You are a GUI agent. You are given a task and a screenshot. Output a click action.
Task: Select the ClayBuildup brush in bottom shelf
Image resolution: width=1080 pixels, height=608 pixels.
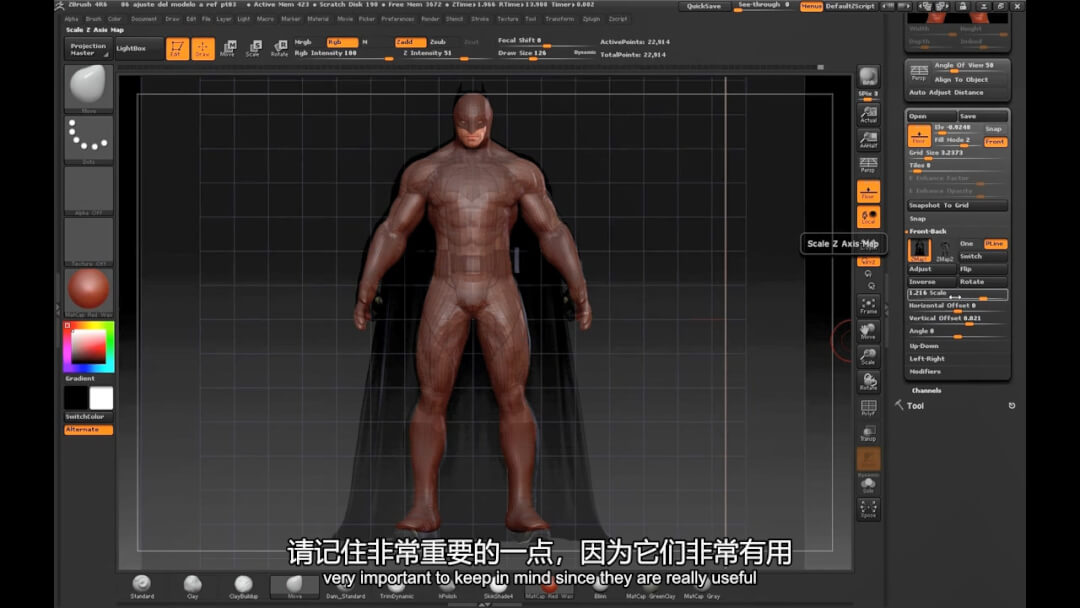coord(243,587)
